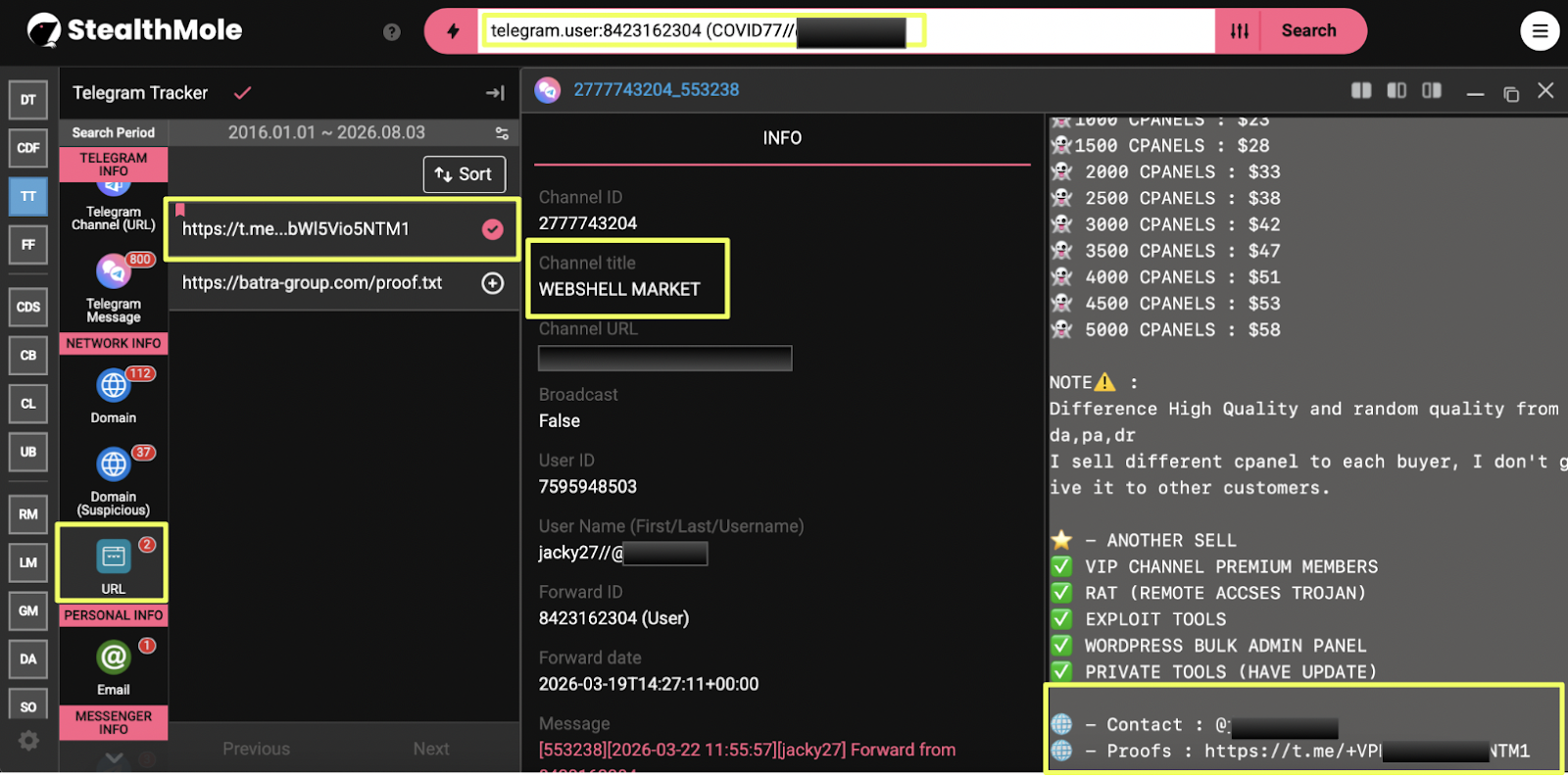
Task: Open help via the question mark icon
Action: (x=392, y=31)
